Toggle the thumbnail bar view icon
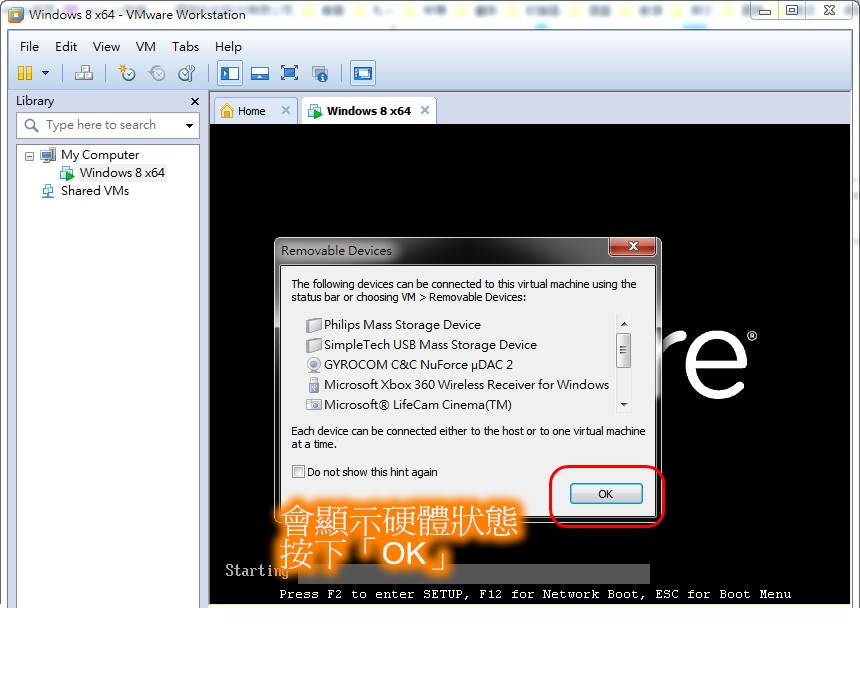Image resolution: width=860 pixels, height=688 pixels. tap(259, 74)
